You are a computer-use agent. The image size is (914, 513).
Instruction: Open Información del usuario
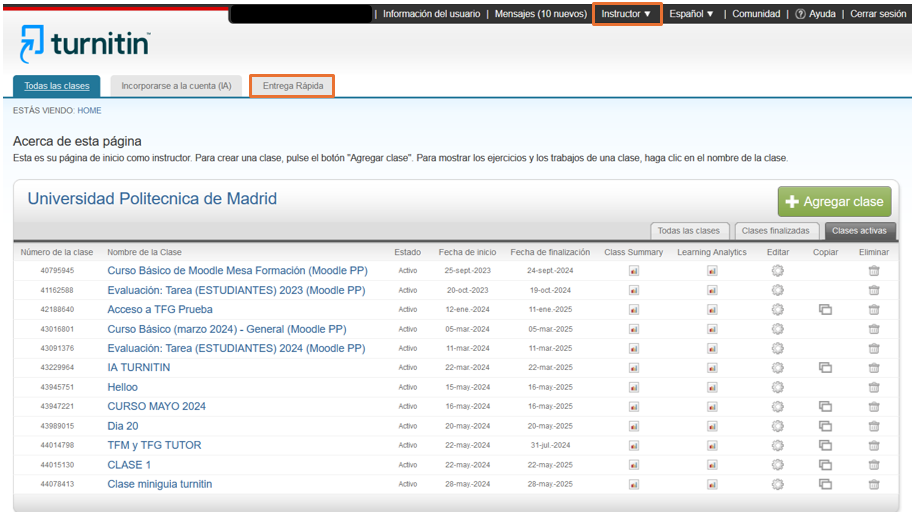coord(431,14)
